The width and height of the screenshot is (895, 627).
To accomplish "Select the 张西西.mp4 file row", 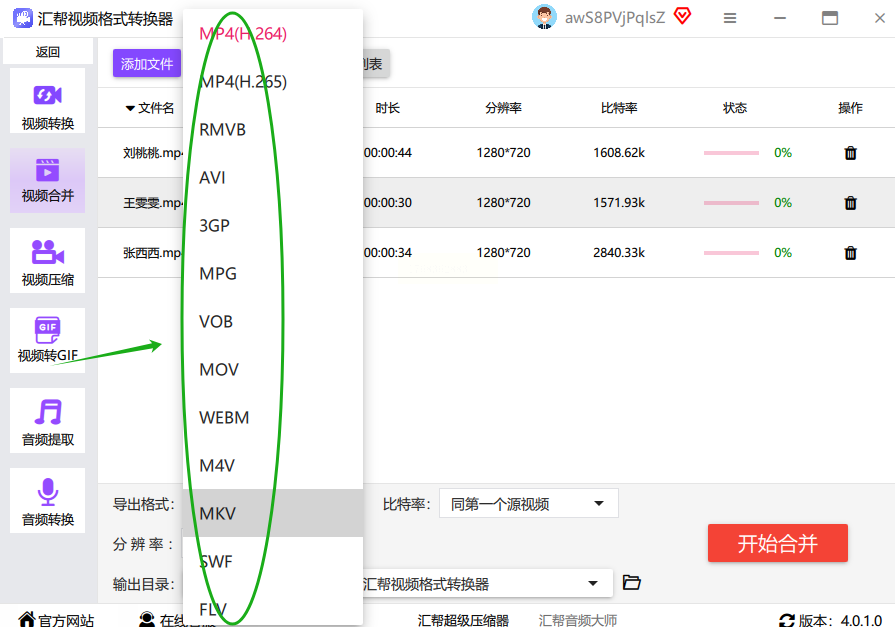I will click(497, 253).
